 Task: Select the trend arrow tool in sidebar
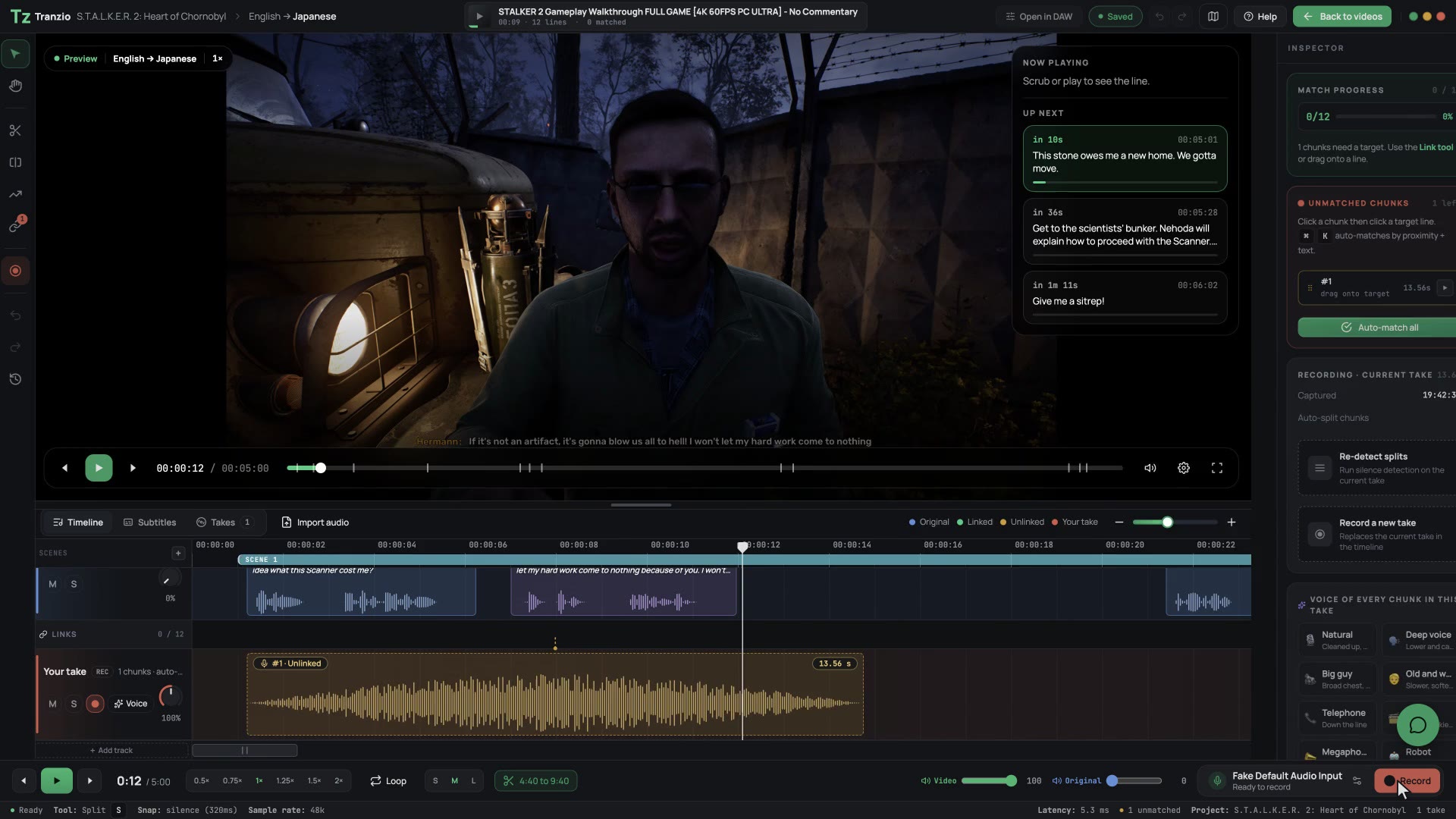15,194
